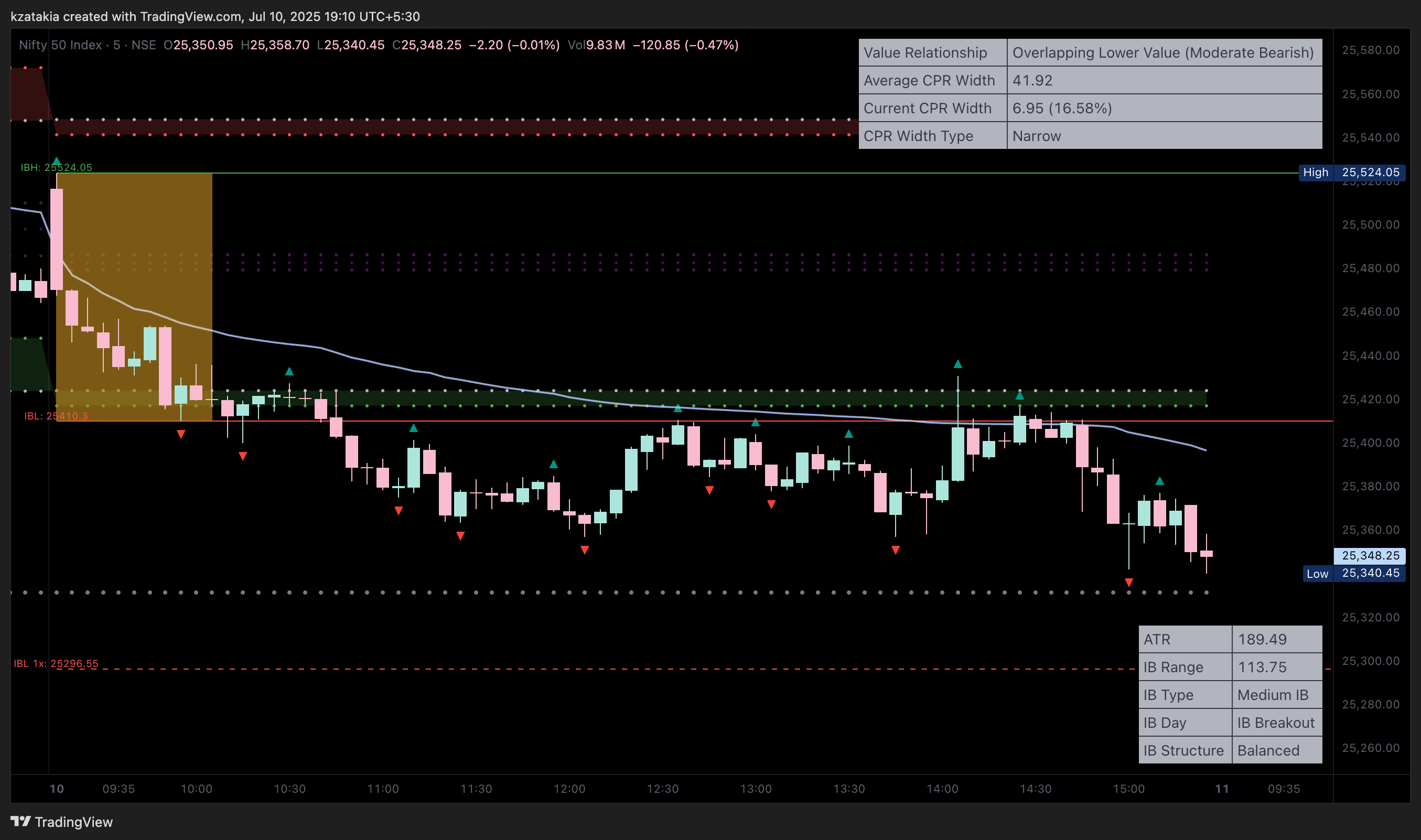Click the open value O25,350.95 readout
1421x840 pixels.
click(198, 45)
